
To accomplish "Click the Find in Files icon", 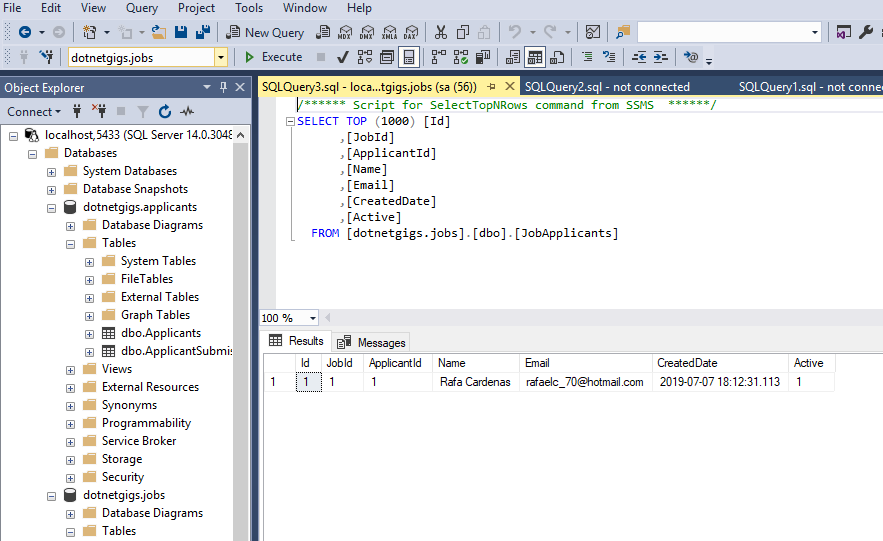I will [x=622, y=32].
